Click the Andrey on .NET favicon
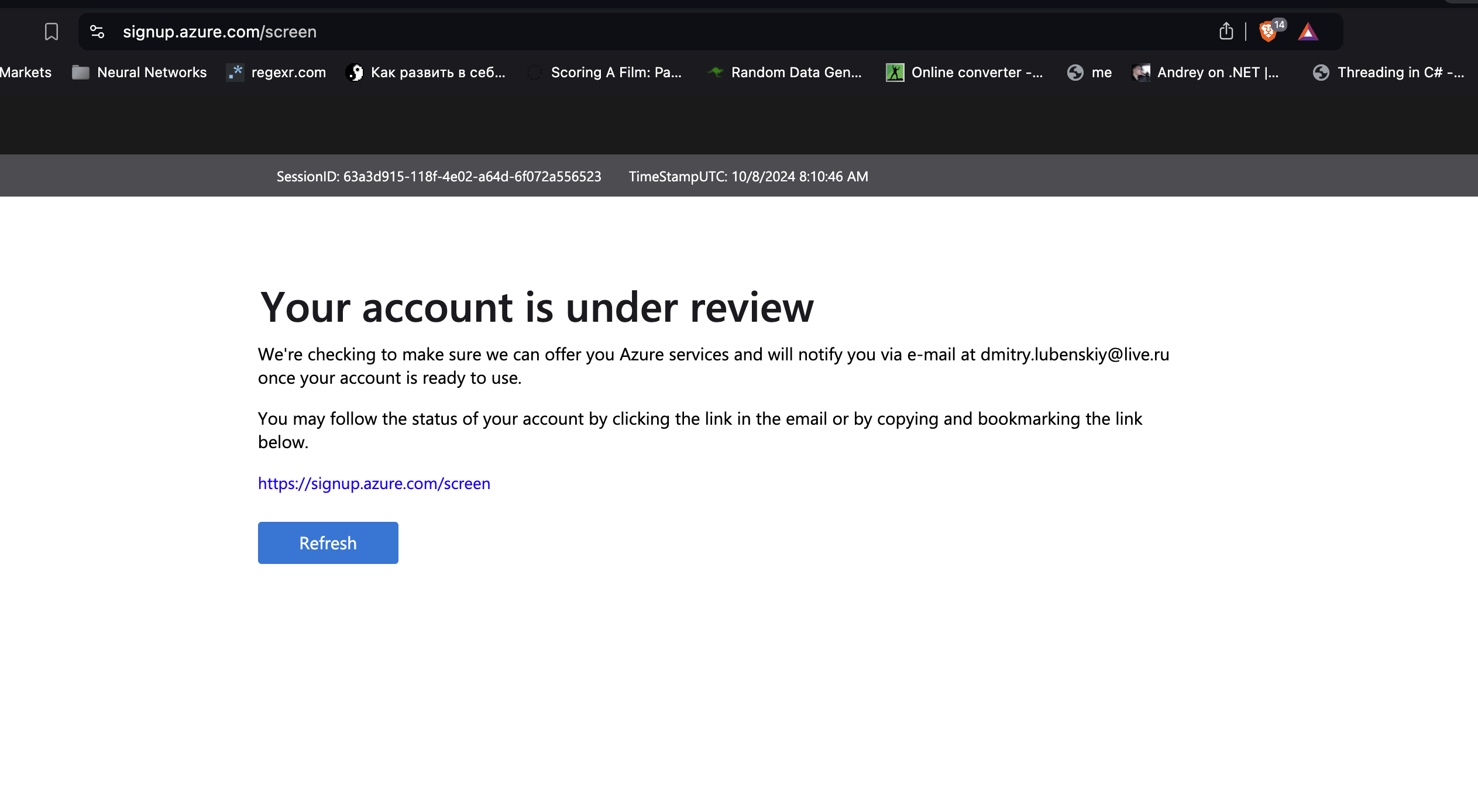The width and height of the screenshot is (1478, 812). point(1141,72)
